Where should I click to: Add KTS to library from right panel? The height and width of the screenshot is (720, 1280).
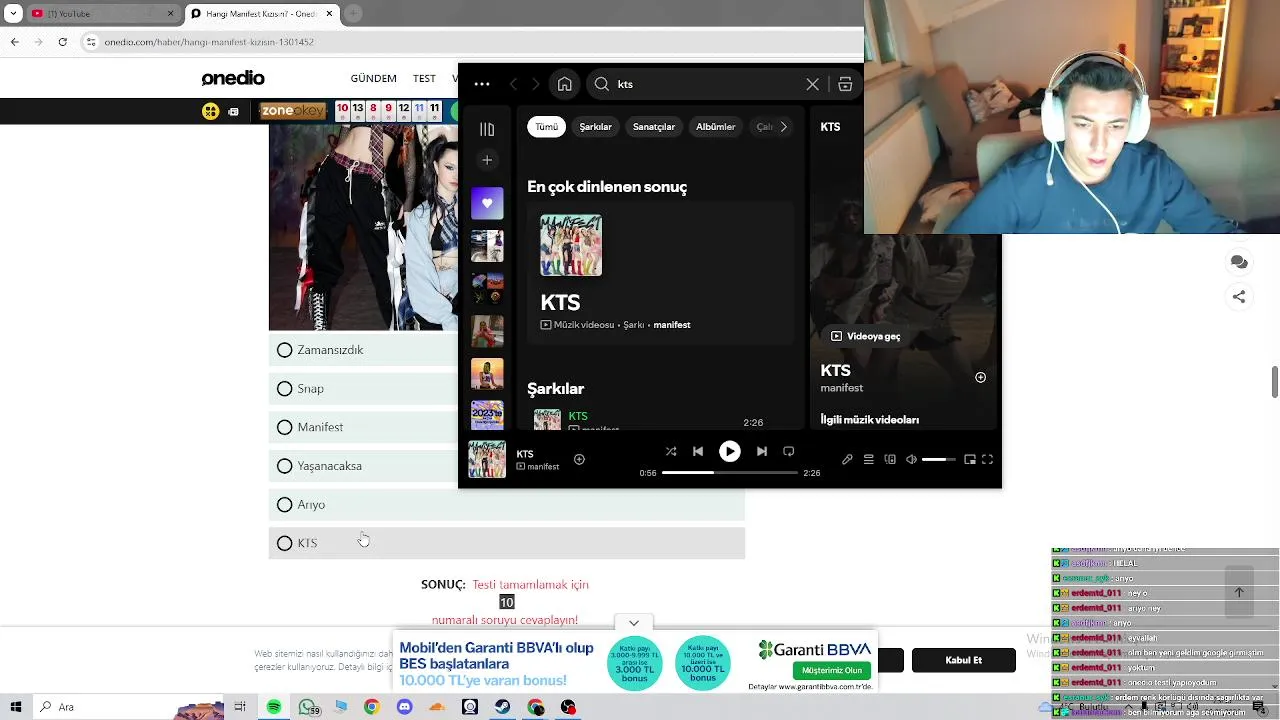point(980,378)
